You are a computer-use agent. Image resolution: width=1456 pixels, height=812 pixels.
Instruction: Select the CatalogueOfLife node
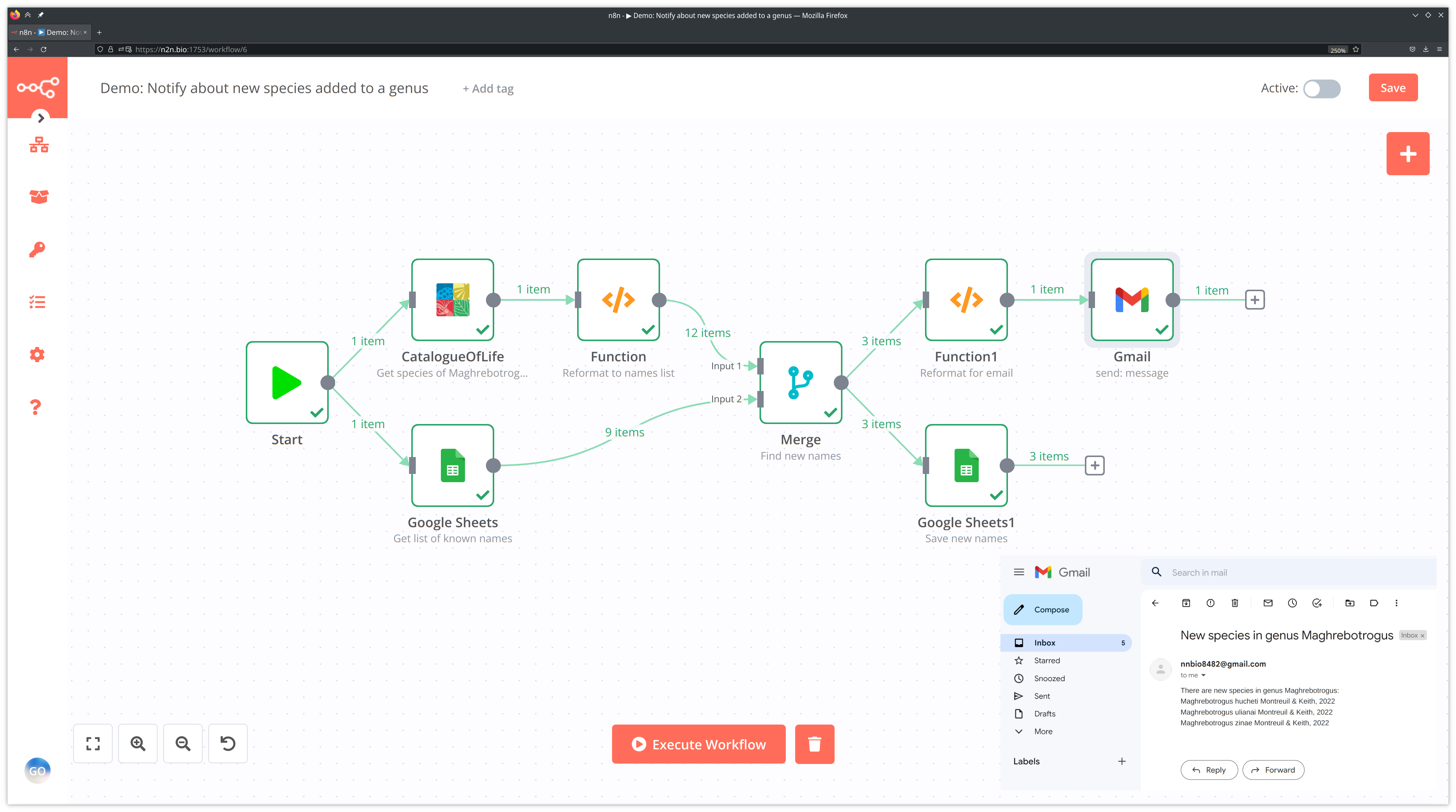click(452, 299)
